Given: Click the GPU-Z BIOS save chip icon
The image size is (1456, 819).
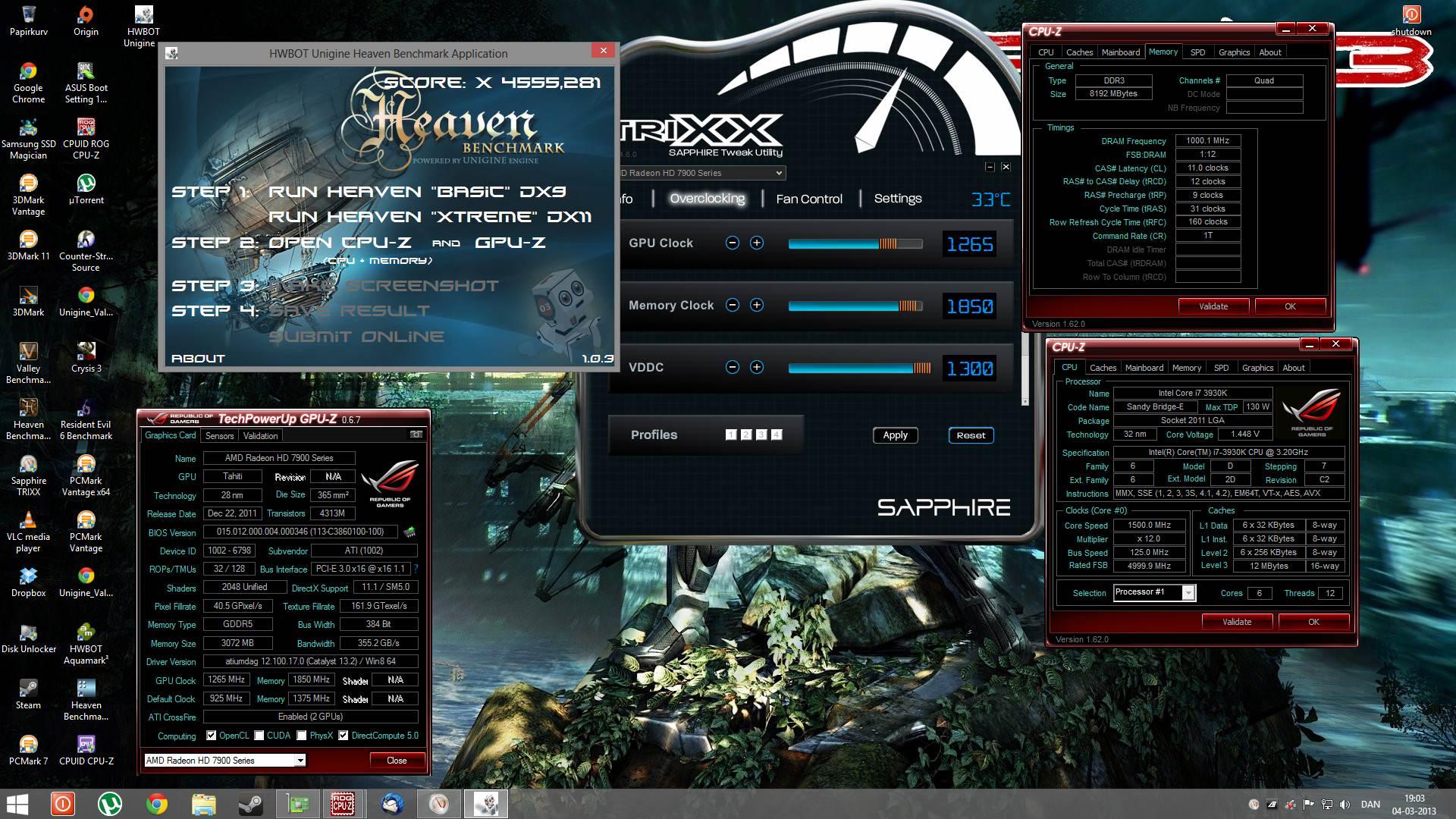Looking at the screenshot, I should [x=409, y=532].
